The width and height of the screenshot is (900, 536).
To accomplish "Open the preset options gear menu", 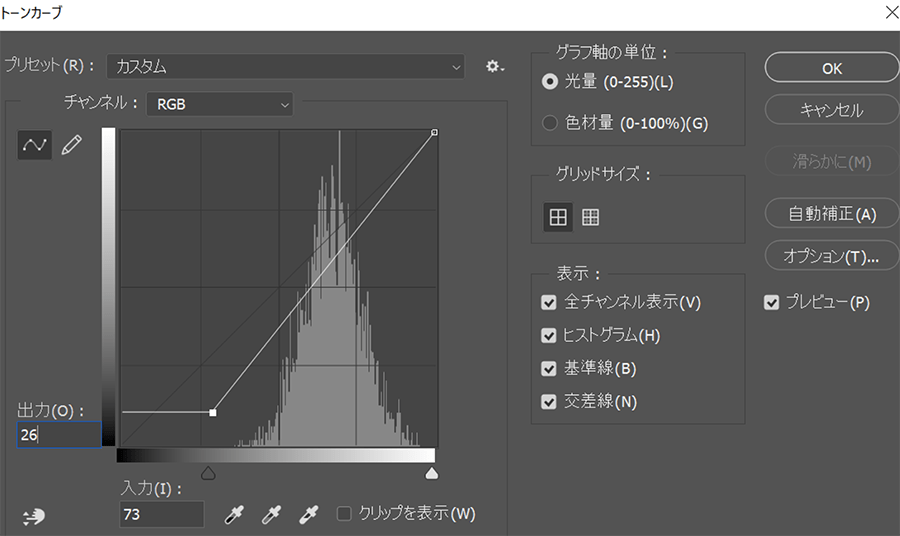I will pos(495,67).
